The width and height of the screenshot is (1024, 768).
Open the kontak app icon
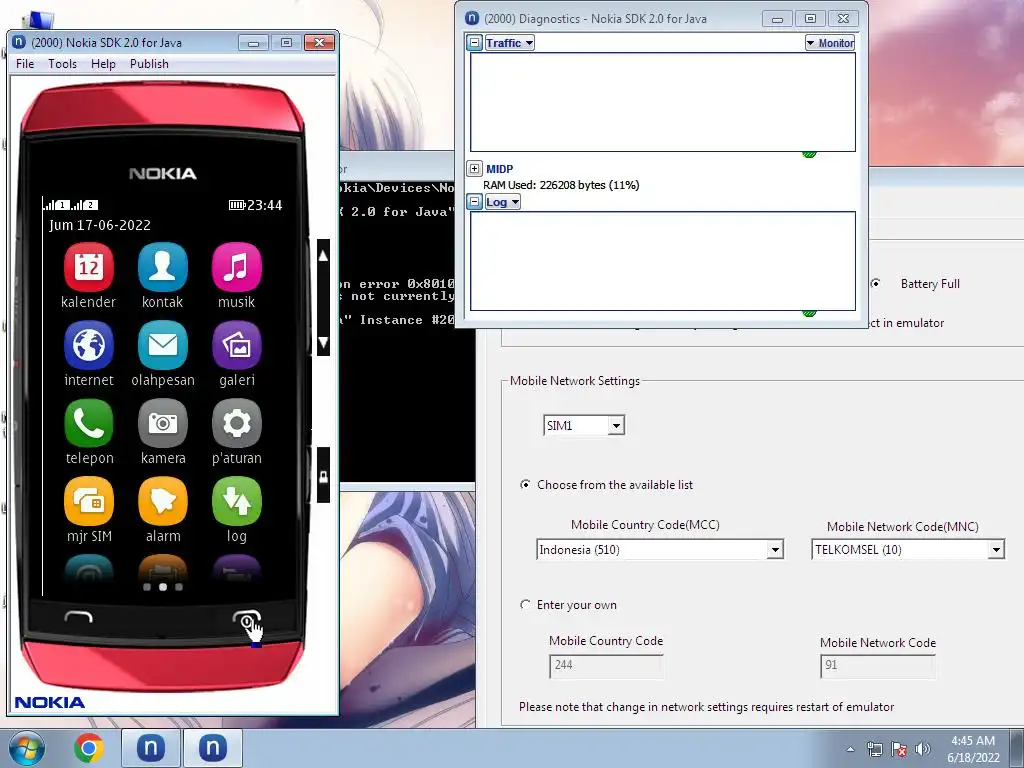click(x=163, y=267)
